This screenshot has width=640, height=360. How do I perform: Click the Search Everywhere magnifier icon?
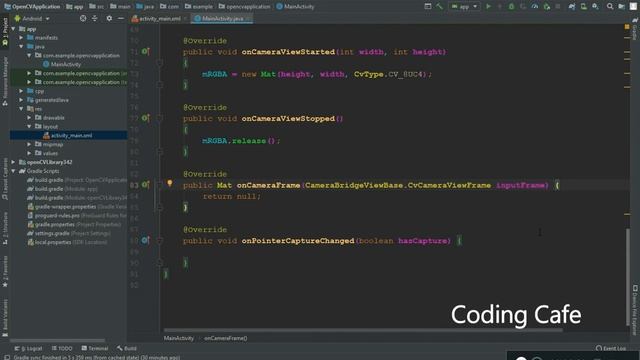click(x=610, y=7)
